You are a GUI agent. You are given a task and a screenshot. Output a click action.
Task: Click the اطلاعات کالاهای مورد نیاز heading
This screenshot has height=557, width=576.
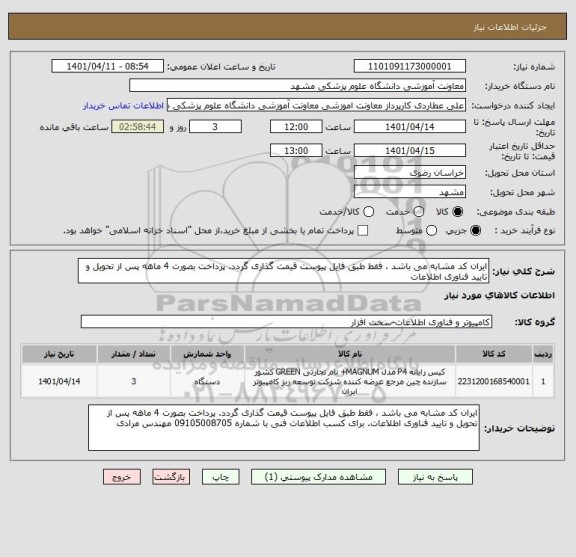point(500,296)
